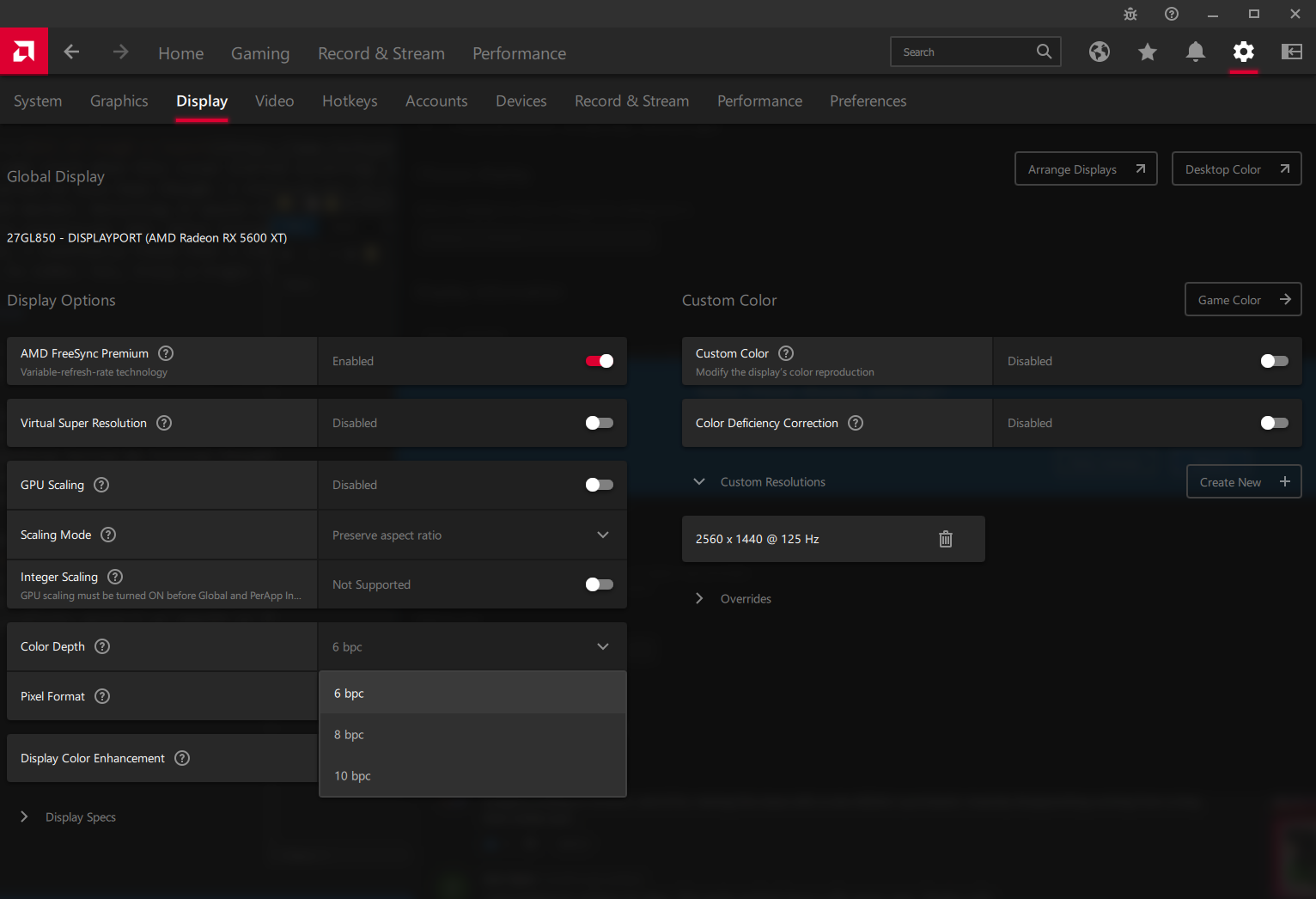Switch to the Preferences tab
This screenshot has height=899, width=1316.
click(x=868, y=101)
